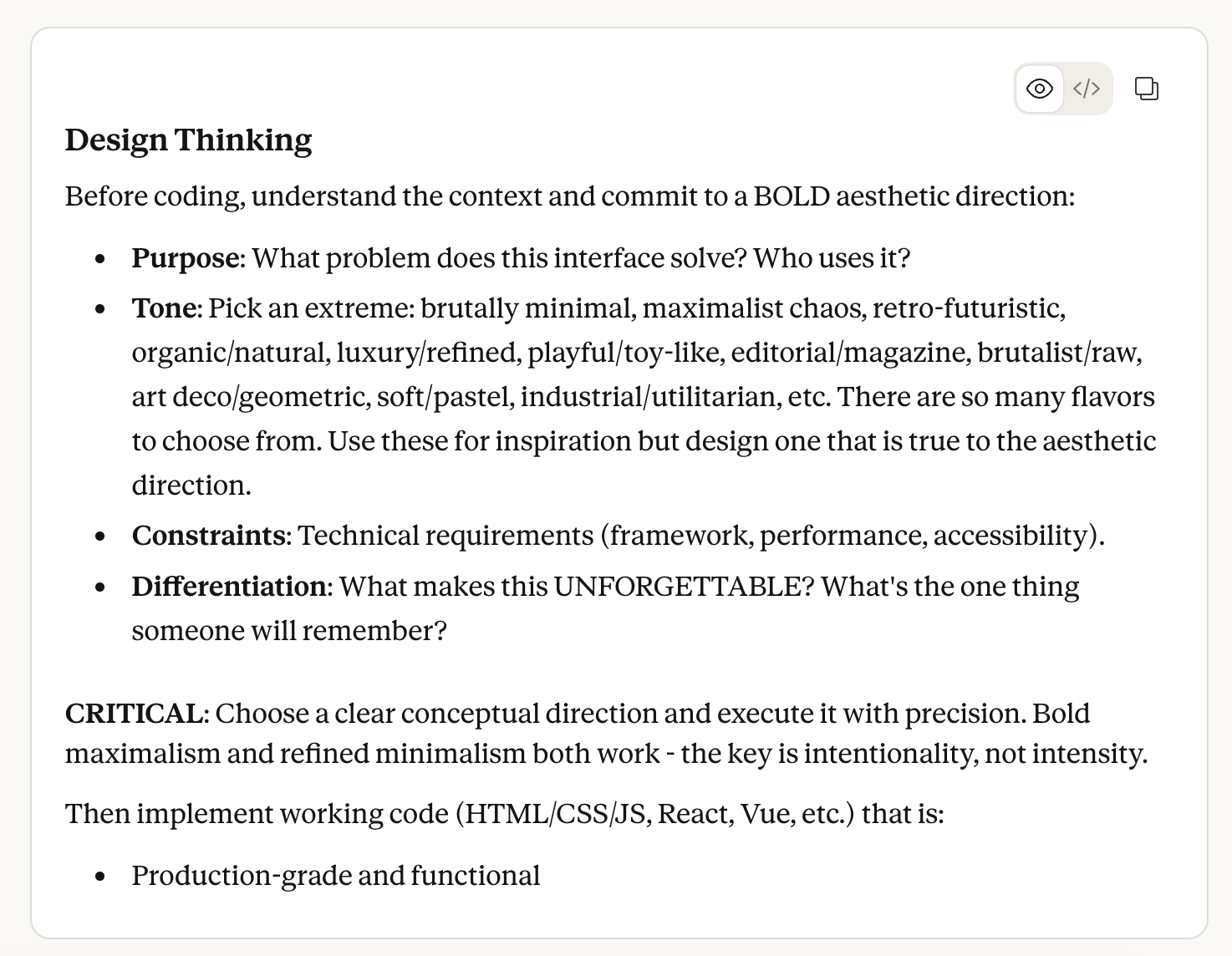Viewport: 1232px width, 956px height.
Task: Click the word UNFORGETTABLE
Action: coord(683,587)
